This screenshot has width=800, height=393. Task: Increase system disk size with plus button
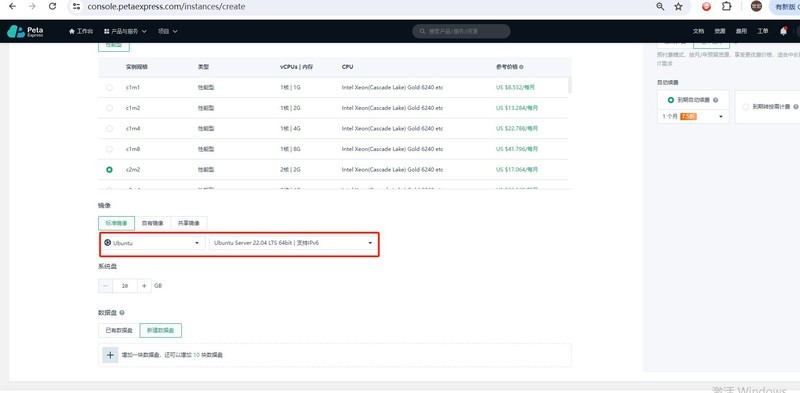pyautogui.click(x=144, y=286)
